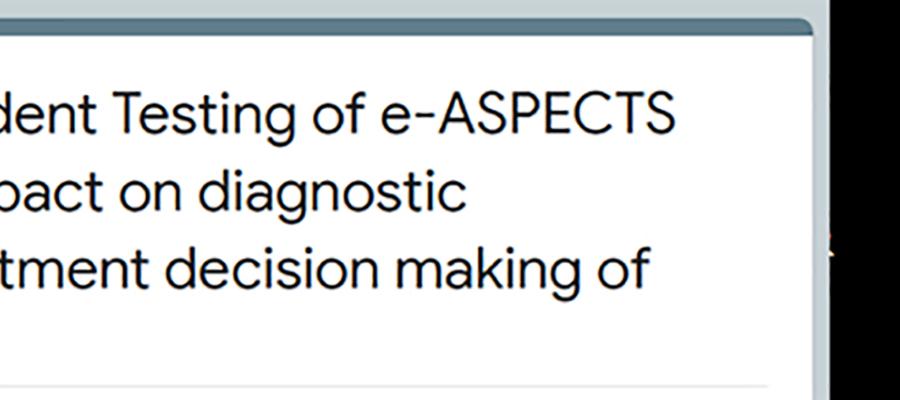The height and width of the screenshot is (400, 900).
Task: Click the word "Testing" in the title
Action: [x=205, y=116]
